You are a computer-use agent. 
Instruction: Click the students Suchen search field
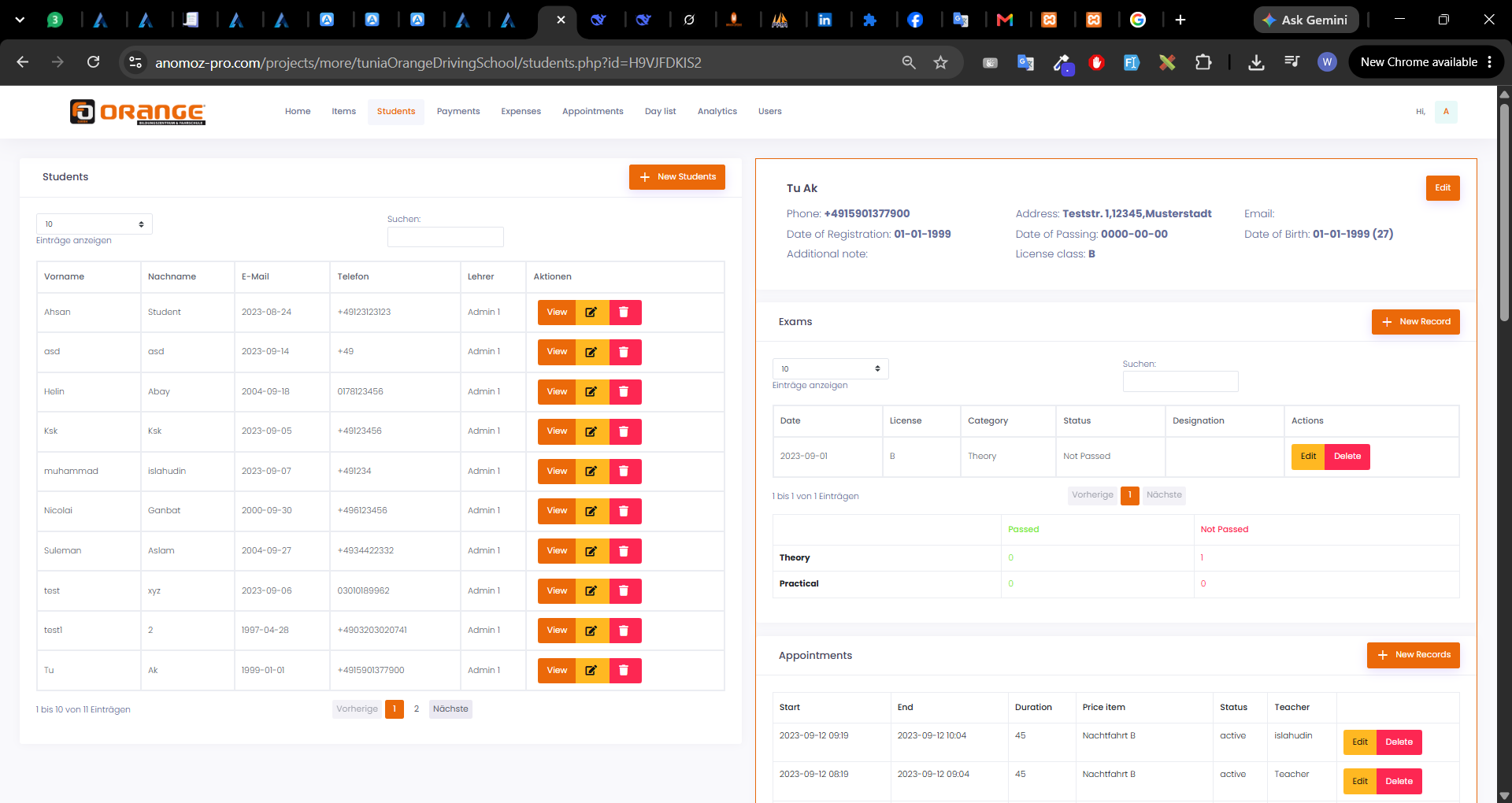(x=446, y=237)
